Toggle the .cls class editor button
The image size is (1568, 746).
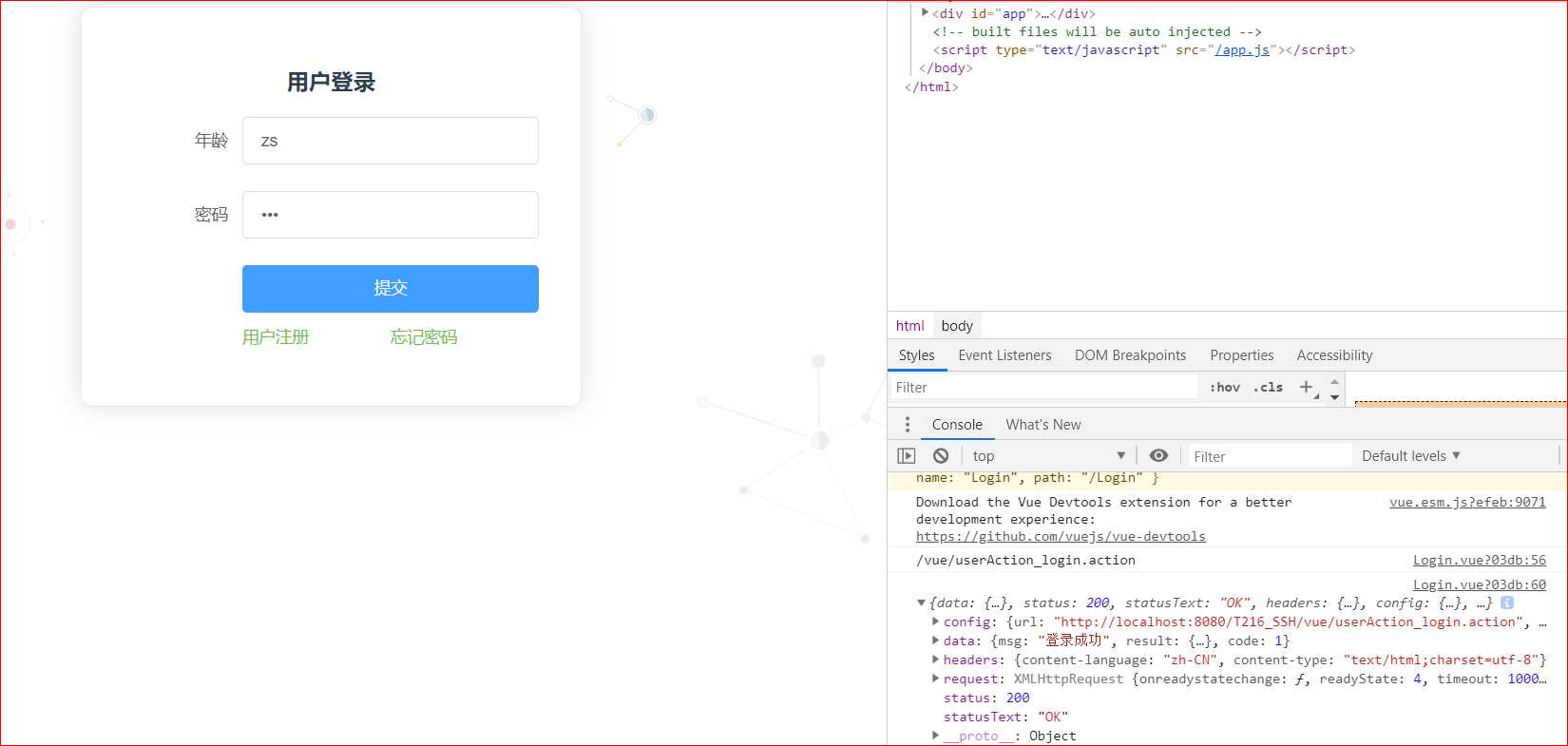point(1268,387)
